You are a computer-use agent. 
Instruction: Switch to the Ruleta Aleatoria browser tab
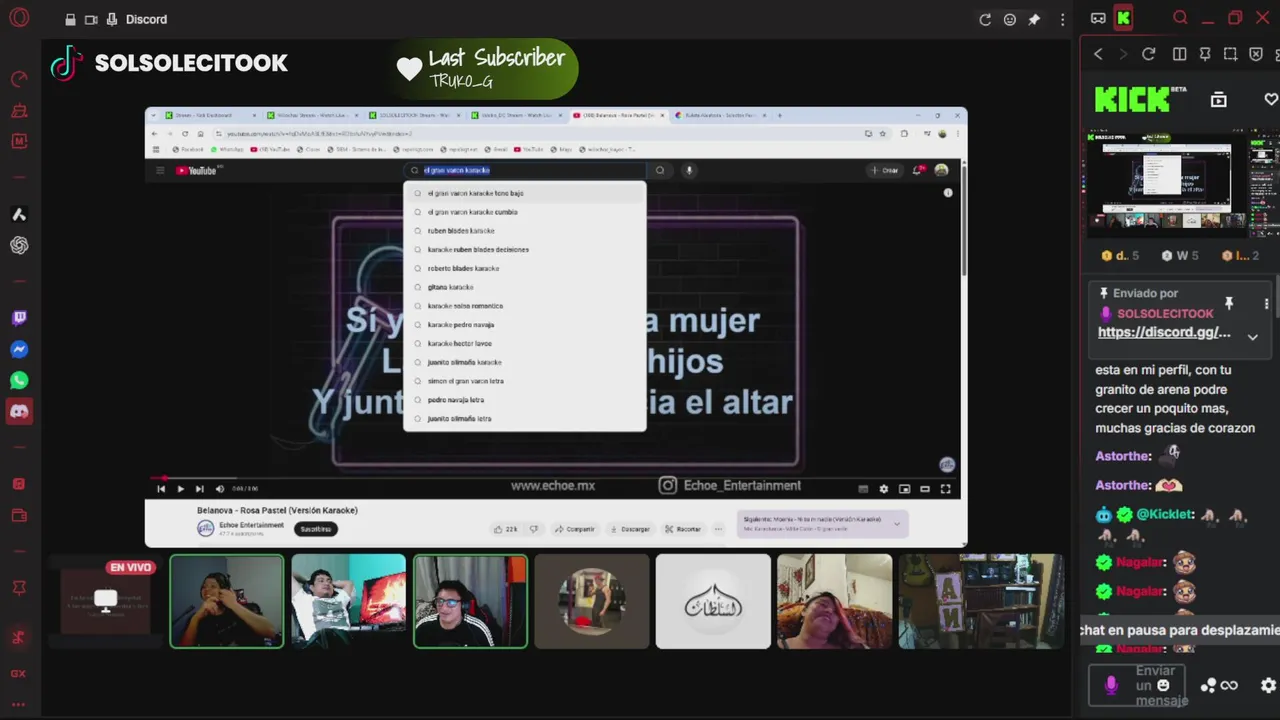click(720, 115)
